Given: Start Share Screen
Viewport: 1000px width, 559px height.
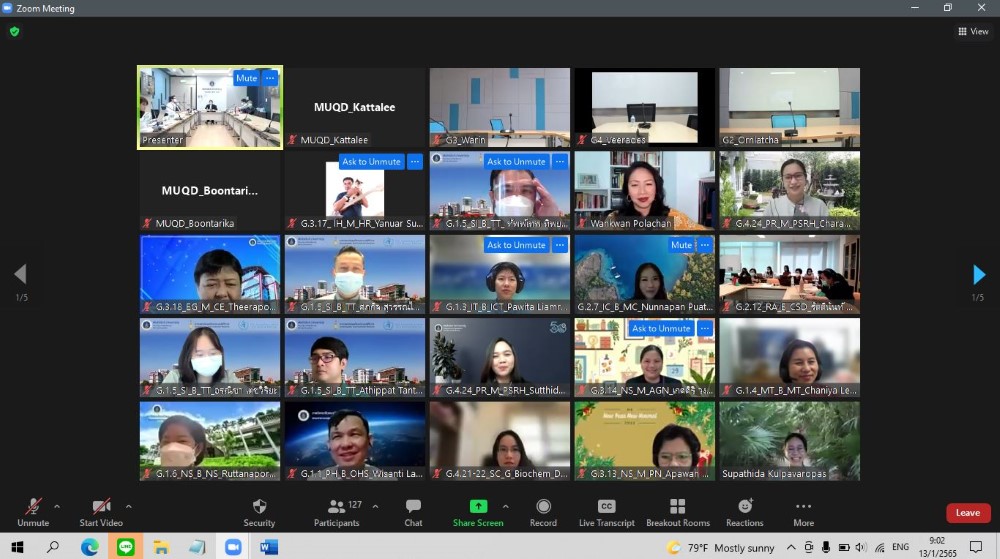Looking at the screenshot, I should tap(478, 512).
